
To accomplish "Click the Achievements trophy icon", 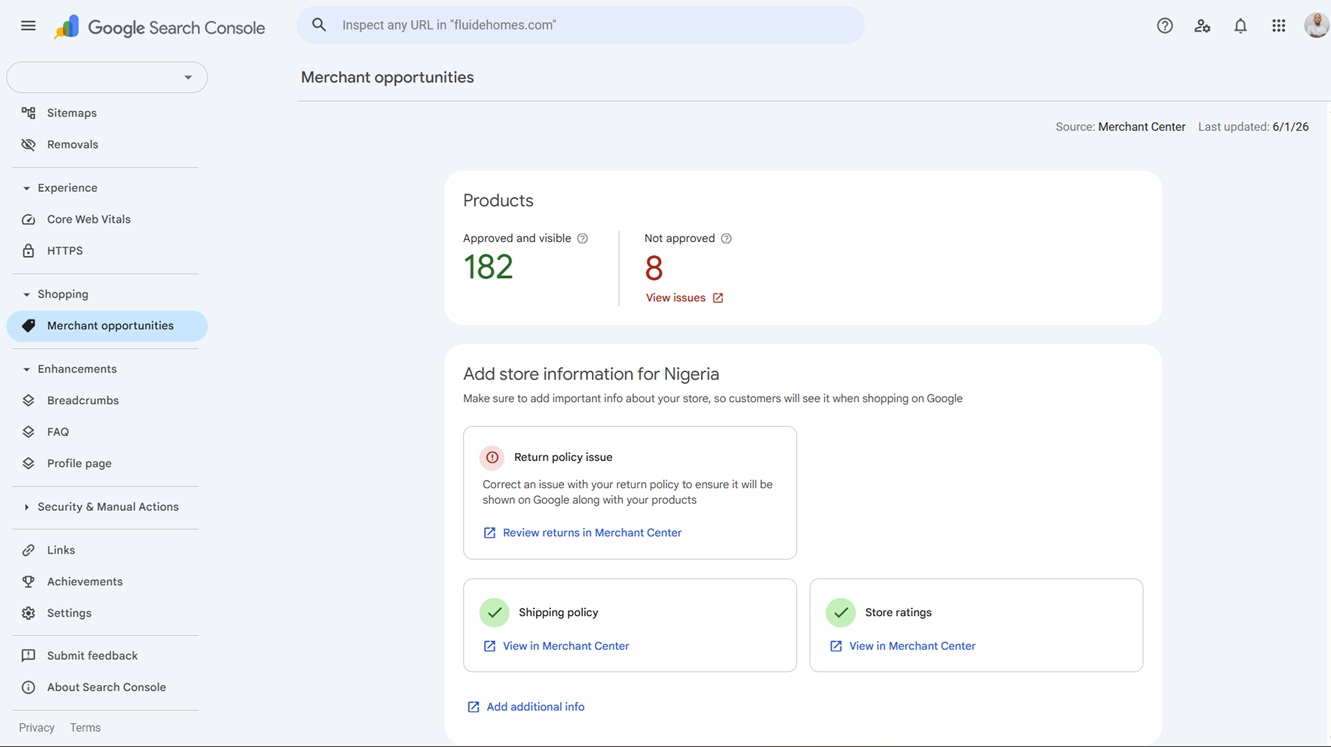I will [x=28, y=582].
